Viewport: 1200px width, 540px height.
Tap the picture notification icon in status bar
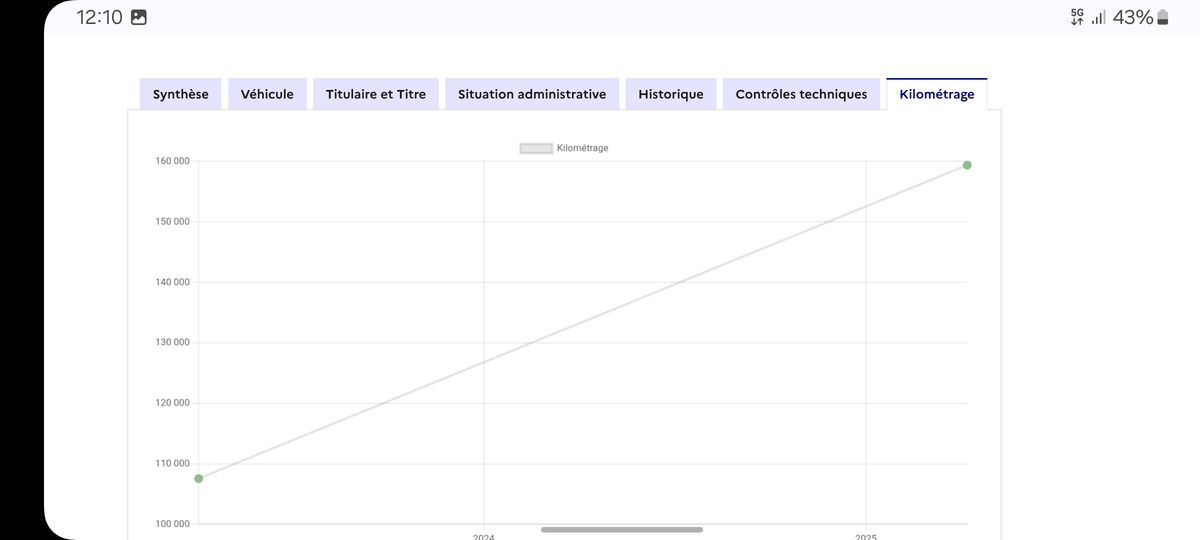click(x=139, y=17)
